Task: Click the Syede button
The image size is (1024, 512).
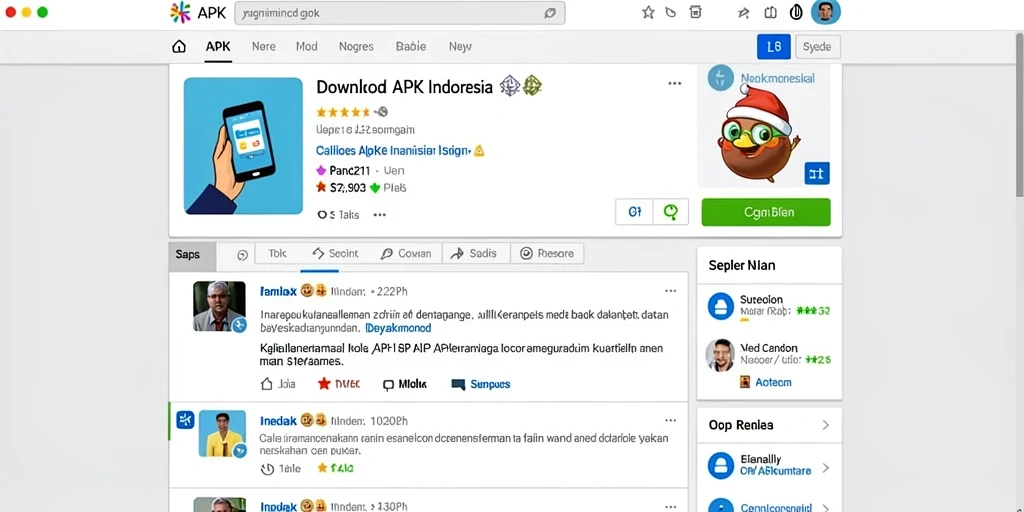Action: coord(818,46)
